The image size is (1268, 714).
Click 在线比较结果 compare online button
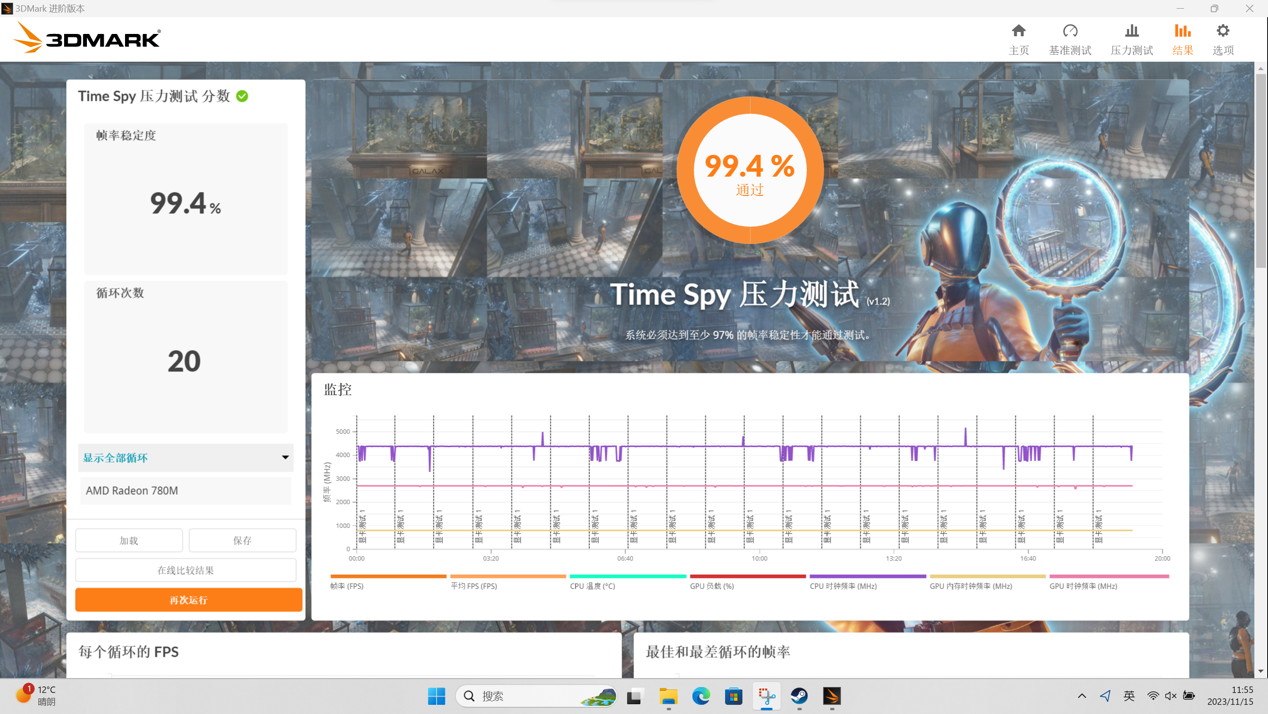pos(186,570)
